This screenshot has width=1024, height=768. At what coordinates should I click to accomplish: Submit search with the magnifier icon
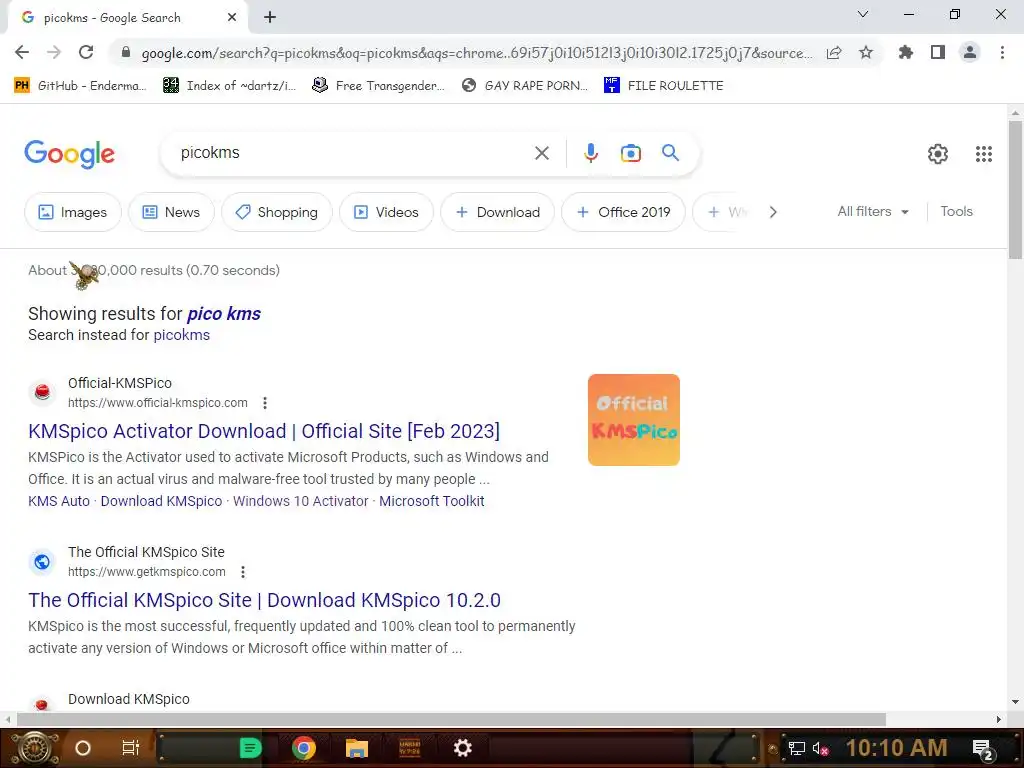tap(670, 153)
